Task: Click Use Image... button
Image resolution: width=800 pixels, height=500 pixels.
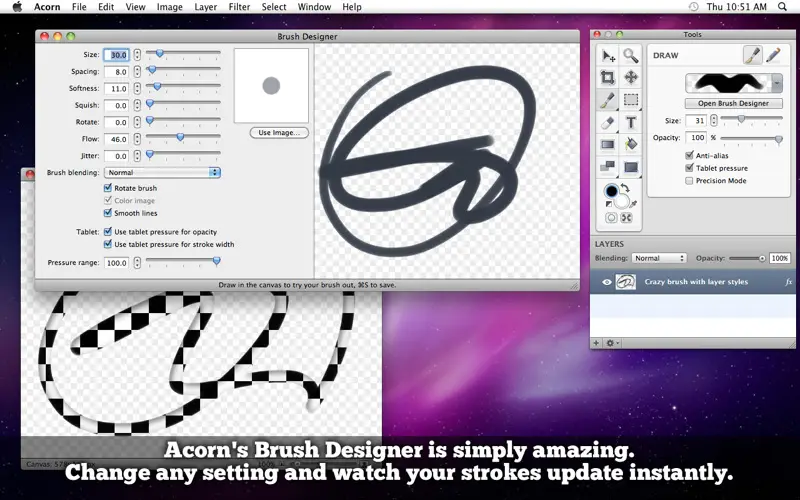Action: coord(279,133)
